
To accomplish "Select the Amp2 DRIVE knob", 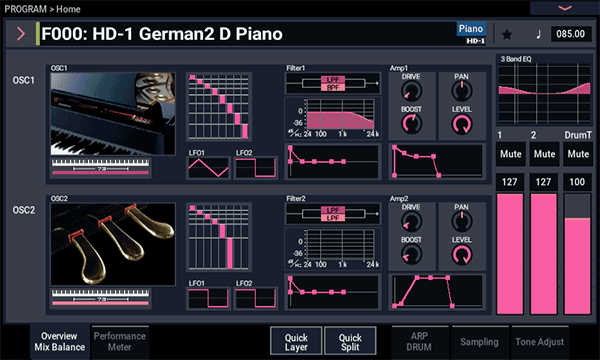I will pyautogui.click(x=411, y=221).
